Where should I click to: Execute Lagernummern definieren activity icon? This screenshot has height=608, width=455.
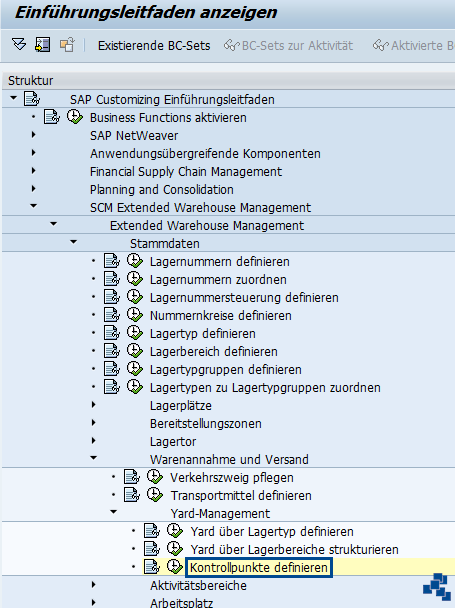[135, 261]
